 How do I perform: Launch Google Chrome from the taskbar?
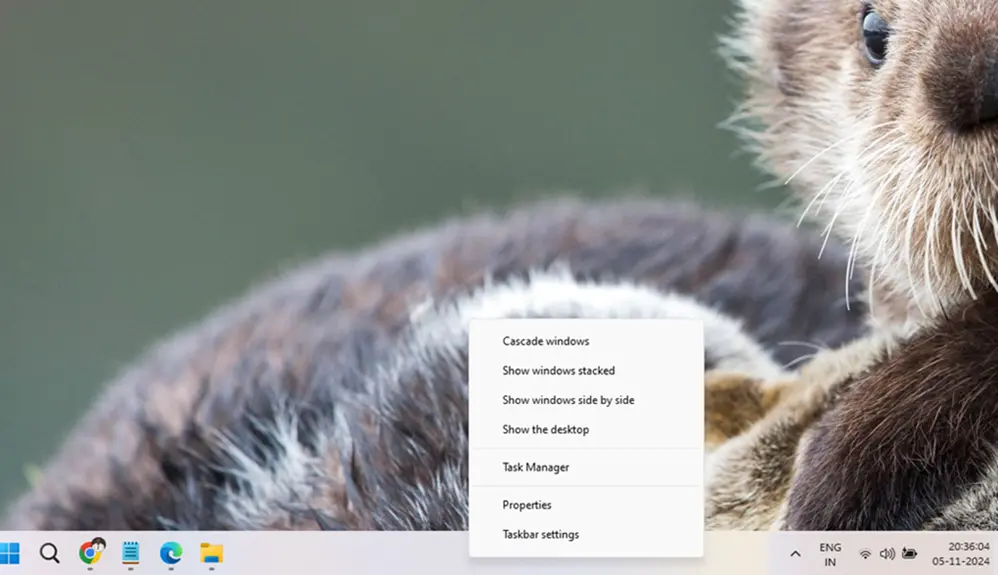click(91, 552)
